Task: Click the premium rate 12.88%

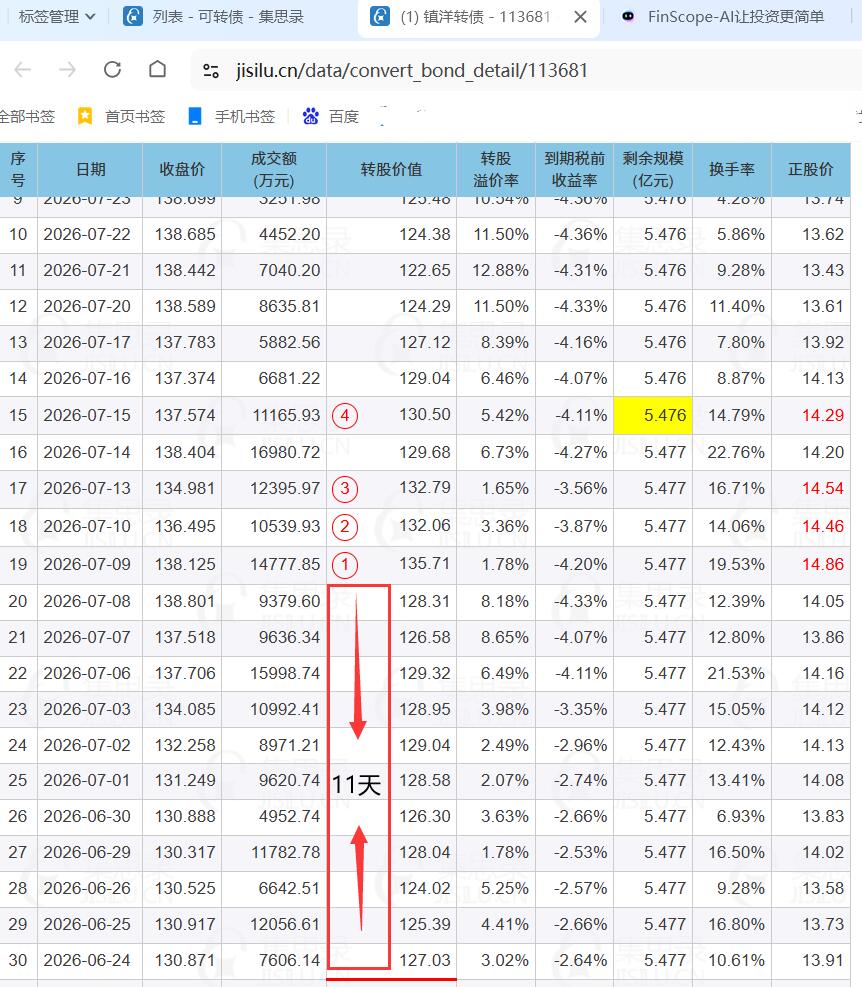Action: pos(501,271)
